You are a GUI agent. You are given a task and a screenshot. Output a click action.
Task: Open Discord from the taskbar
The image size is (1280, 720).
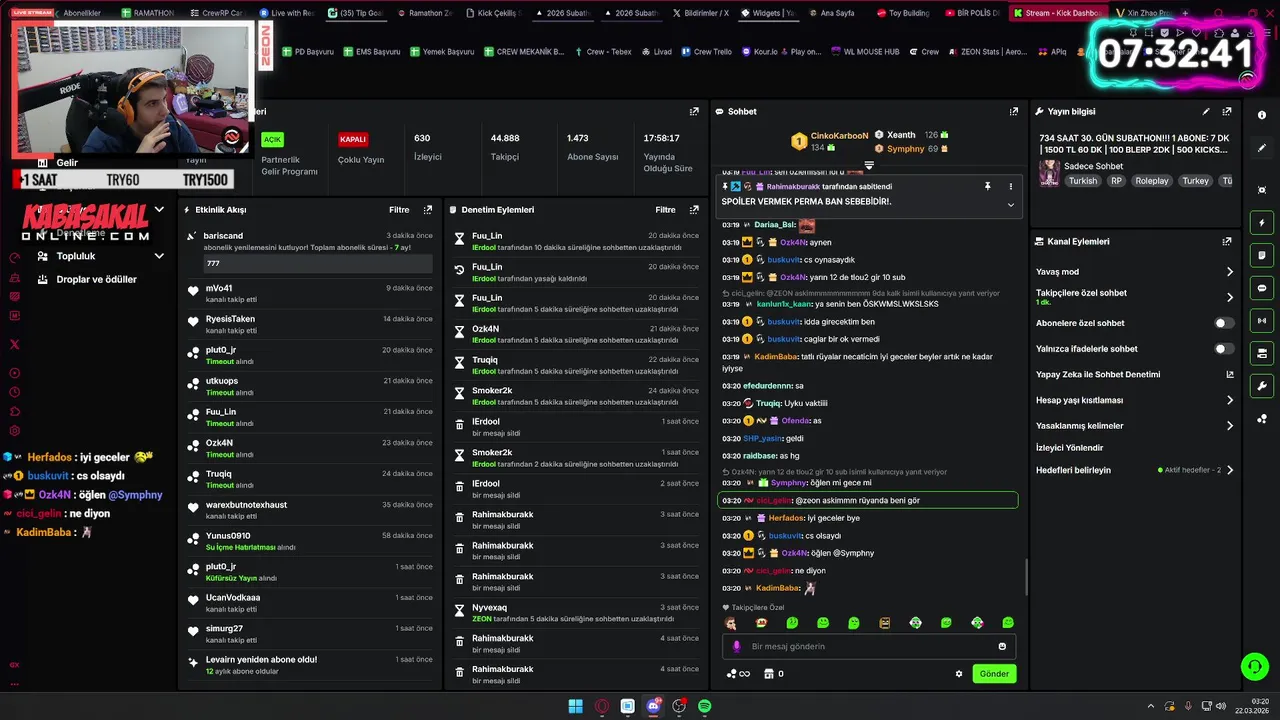click(x=653, y=706)
